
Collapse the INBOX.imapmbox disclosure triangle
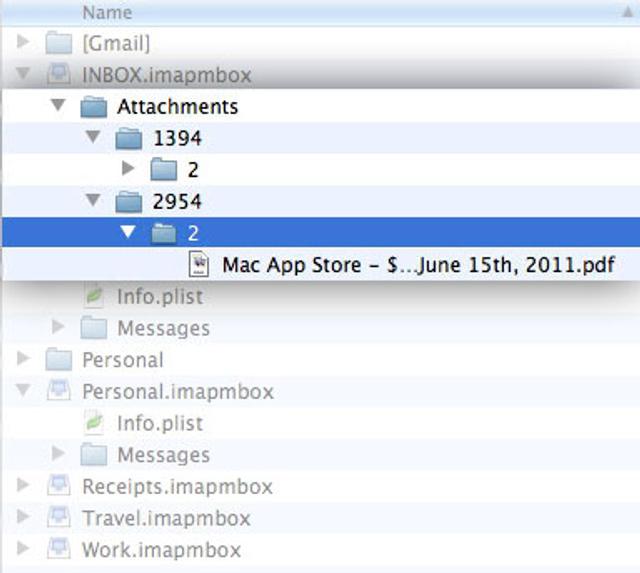[23, 73]
